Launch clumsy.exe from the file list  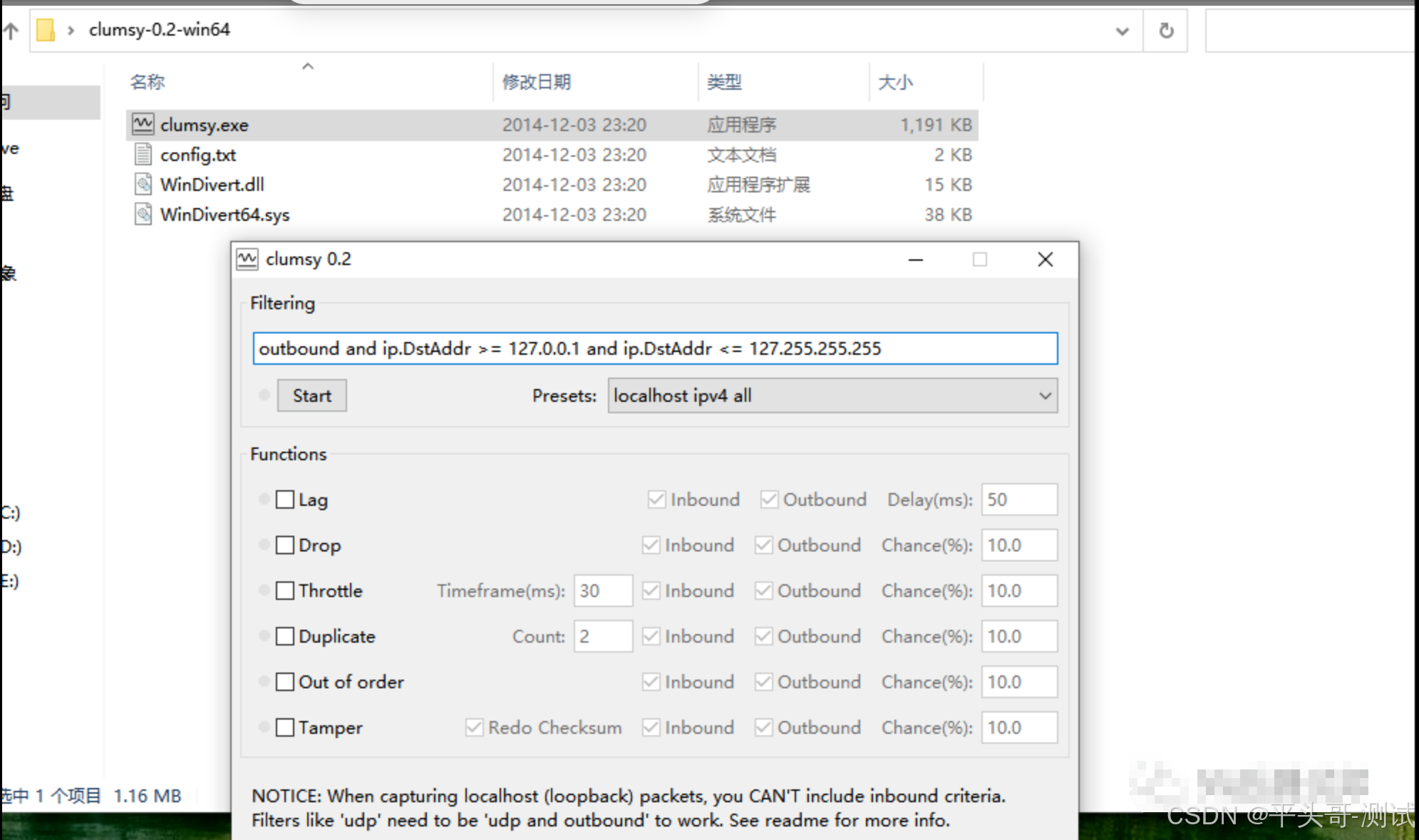point(205,125)
